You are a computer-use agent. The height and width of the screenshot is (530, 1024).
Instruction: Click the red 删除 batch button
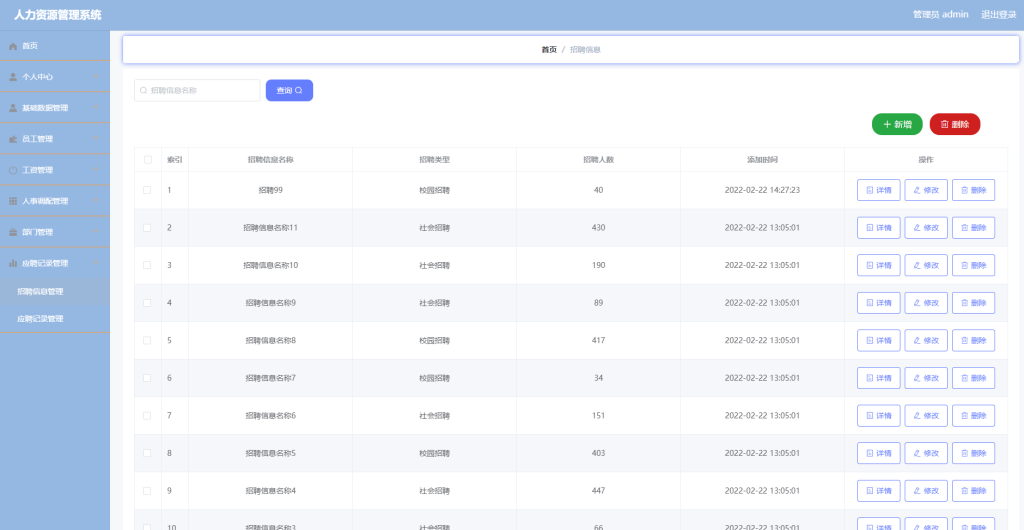(x=955, y=124)
